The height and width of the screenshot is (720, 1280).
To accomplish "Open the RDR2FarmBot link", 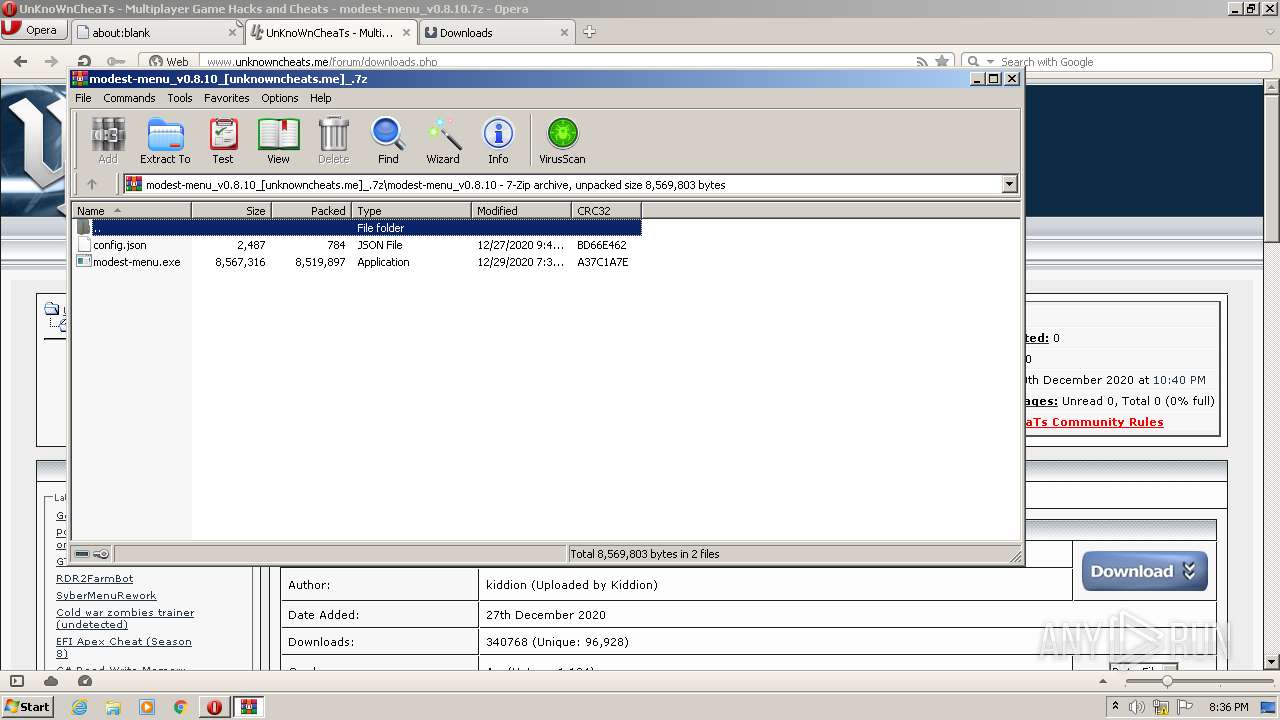I will pyautogui.click(x=94, y=578).
